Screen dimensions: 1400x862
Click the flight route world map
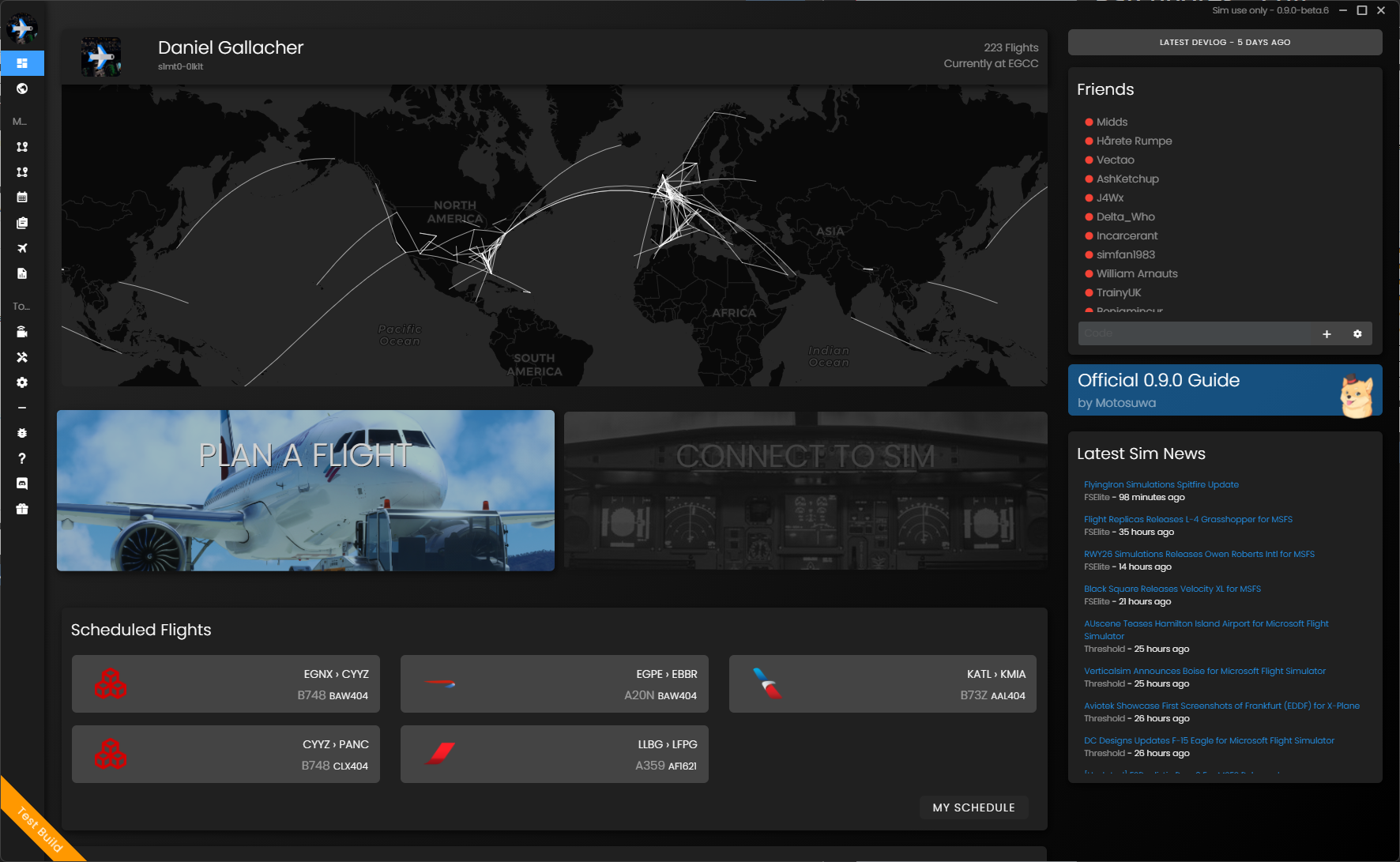click(x=555, y=235)
